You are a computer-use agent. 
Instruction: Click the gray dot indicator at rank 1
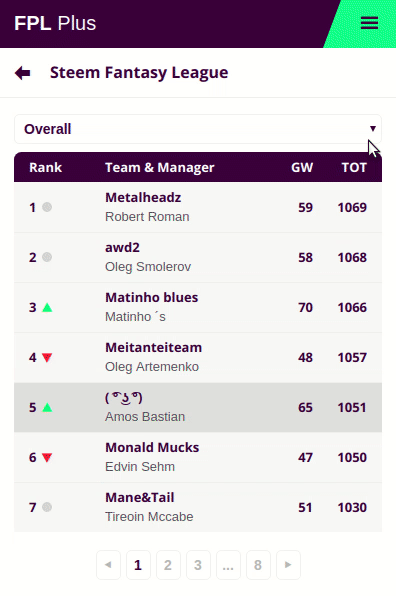point(47,207)
